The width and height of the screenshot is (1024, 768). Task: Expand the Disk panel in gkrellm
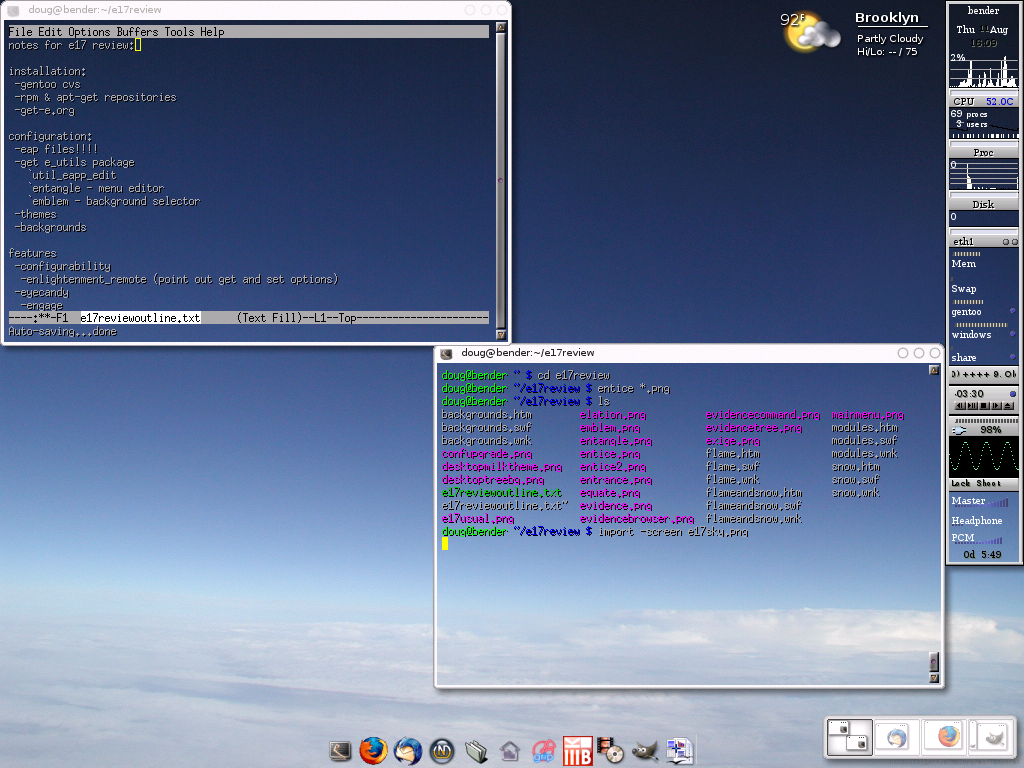click(x=983, y=204)
